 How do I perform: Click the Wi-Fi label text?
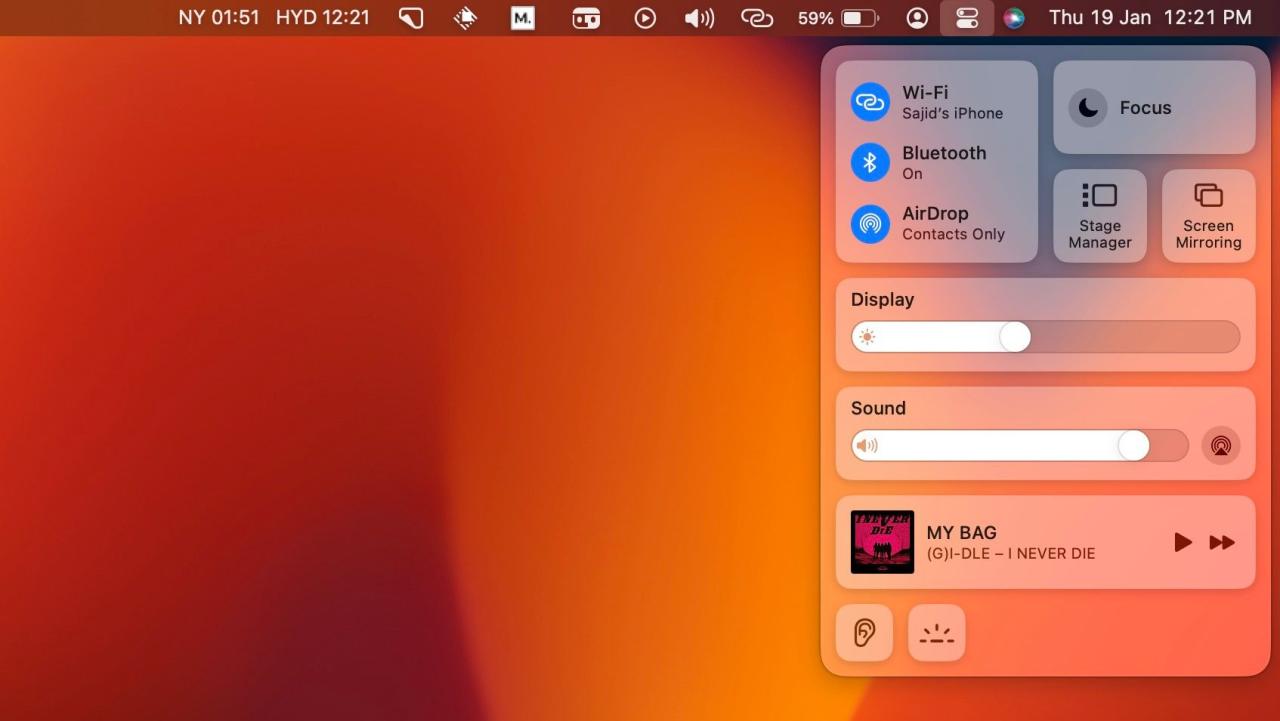(x=925, y=92)
